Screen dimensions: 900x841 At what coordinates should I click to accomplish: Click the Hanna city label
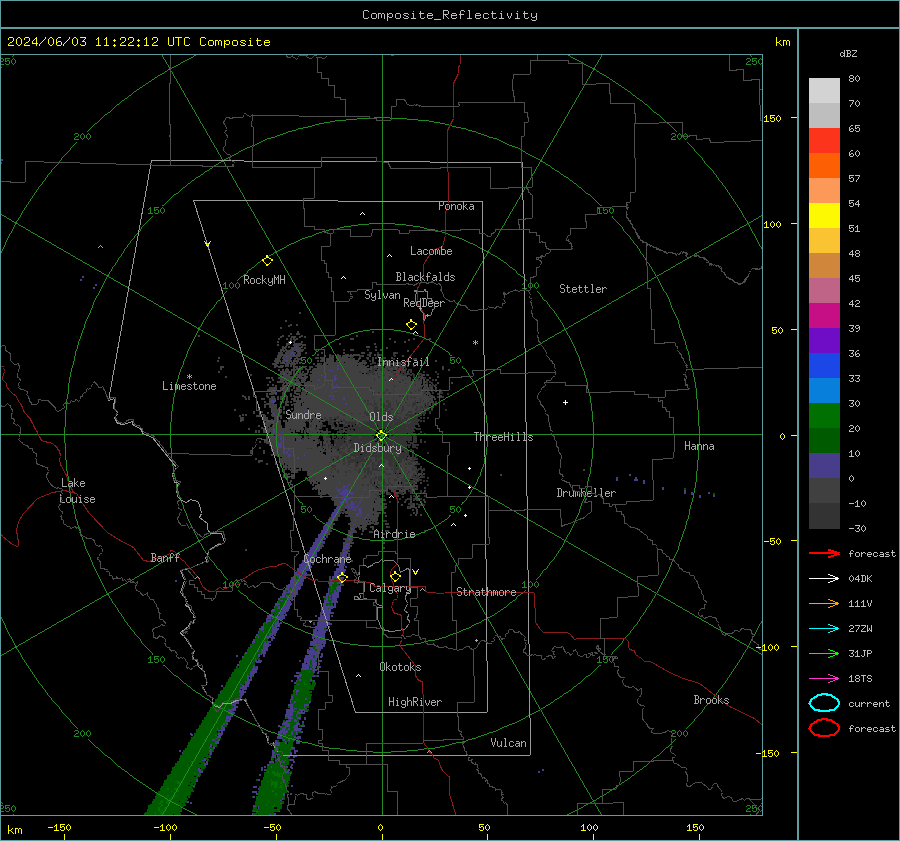(x=699, y=446)
